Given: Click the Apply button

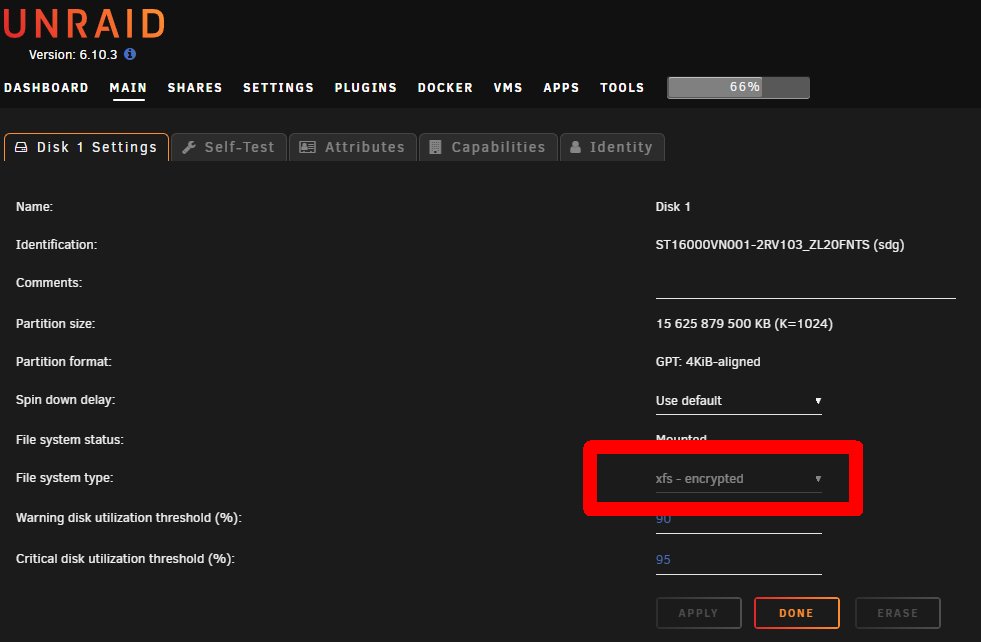Looking at the screenshot, I should pyautogui.click(x=699, y=613).
